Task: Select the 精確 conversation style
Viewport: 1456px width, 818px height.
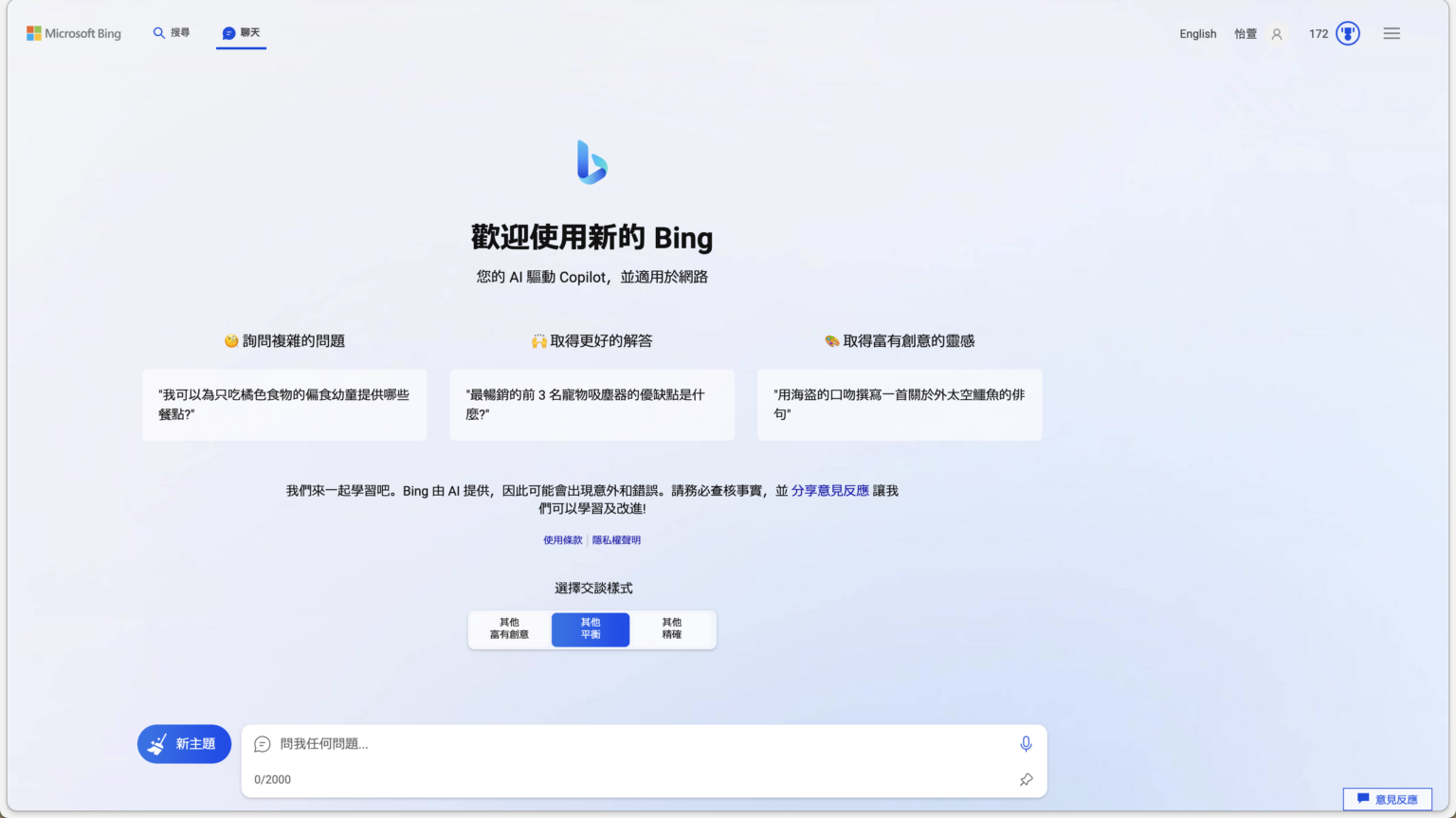Action: pos(672,629)
